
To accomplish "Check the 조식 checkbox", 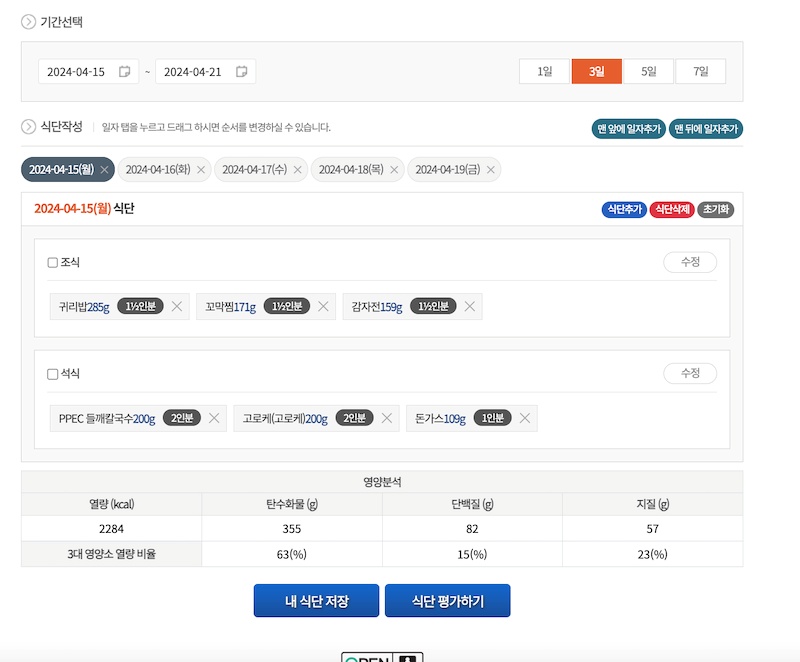I will click(53, 262).
